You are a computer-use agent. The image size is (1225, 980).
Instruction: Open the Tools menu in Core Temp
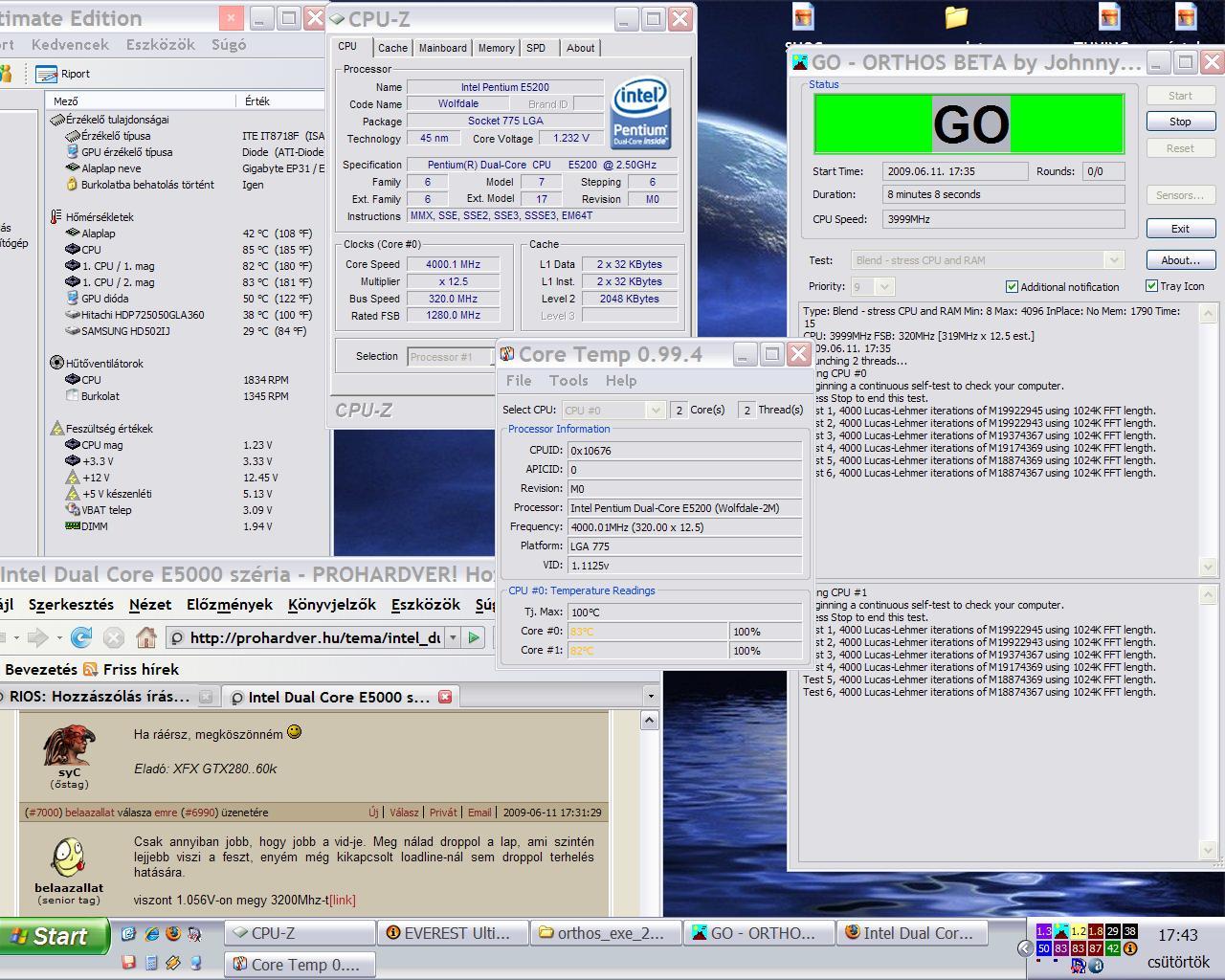point(568,381)
